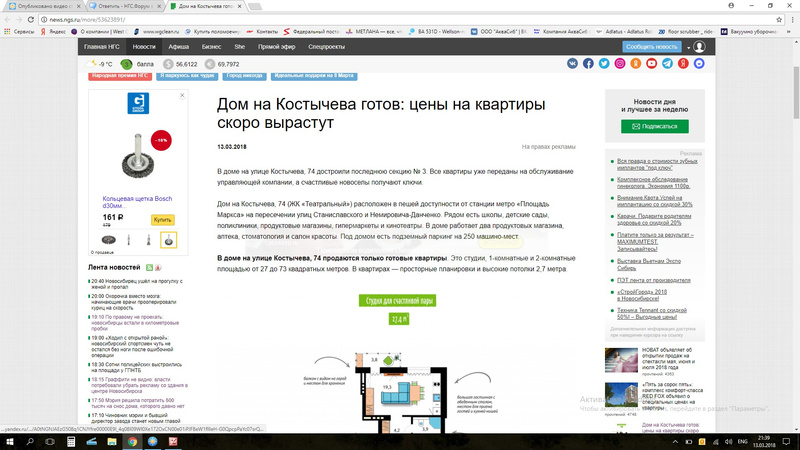This screenshot has height=450, width=800.
Task: Open the blue chat-bubble social icon
Action: tap(699, 63)
